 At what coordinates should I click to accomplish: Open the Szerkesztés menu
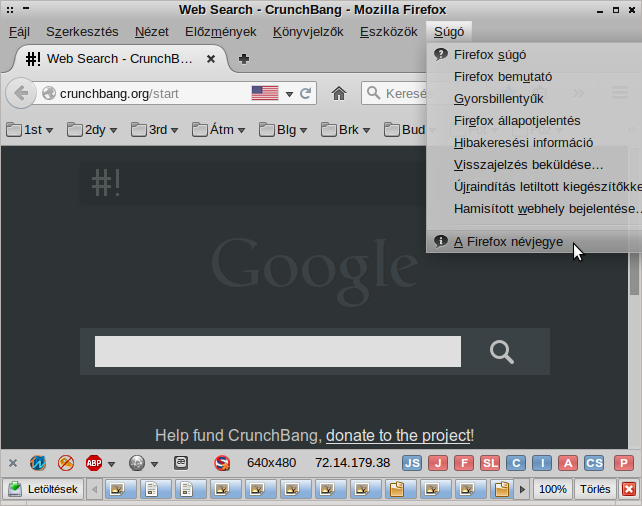[x=82, y=32]
